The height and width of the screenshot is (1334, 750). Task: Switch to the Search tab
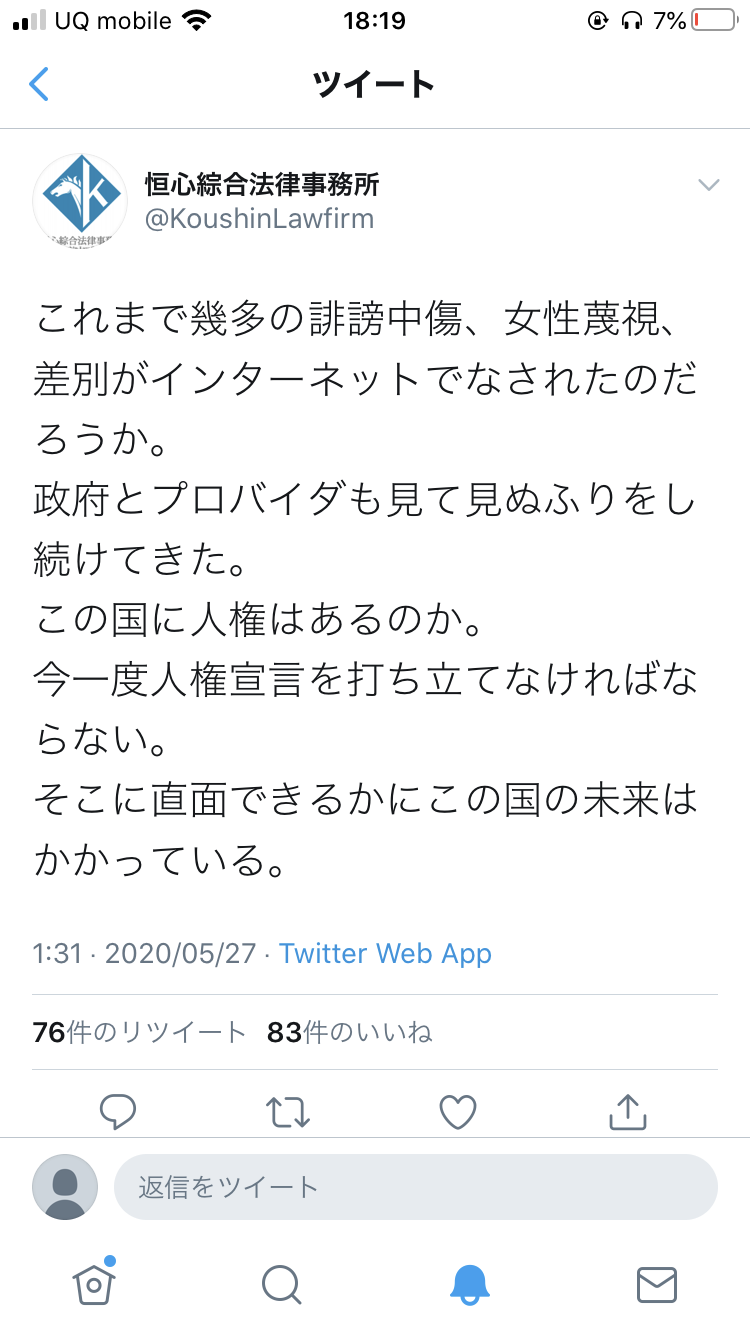pyautogui.click(x=281, y=1285)
